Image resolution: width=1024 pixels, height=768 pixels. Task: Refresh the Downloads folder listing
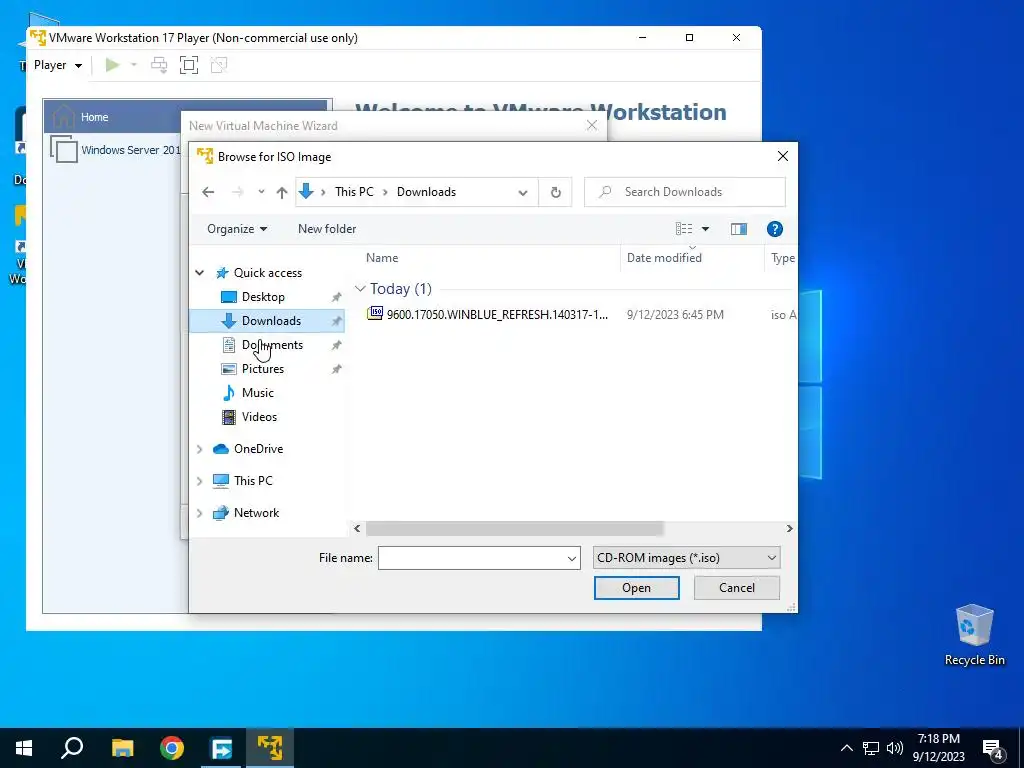[555, 192]
